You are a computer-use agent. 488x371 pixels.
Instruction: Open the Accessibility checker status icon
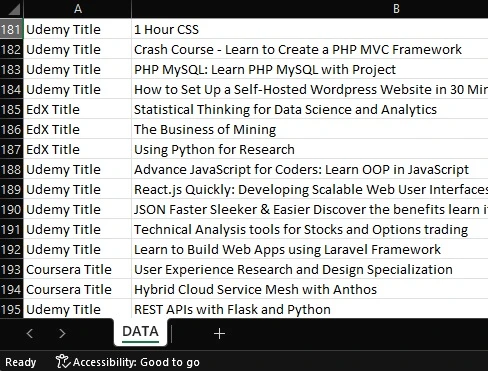(x=63, y=362)
